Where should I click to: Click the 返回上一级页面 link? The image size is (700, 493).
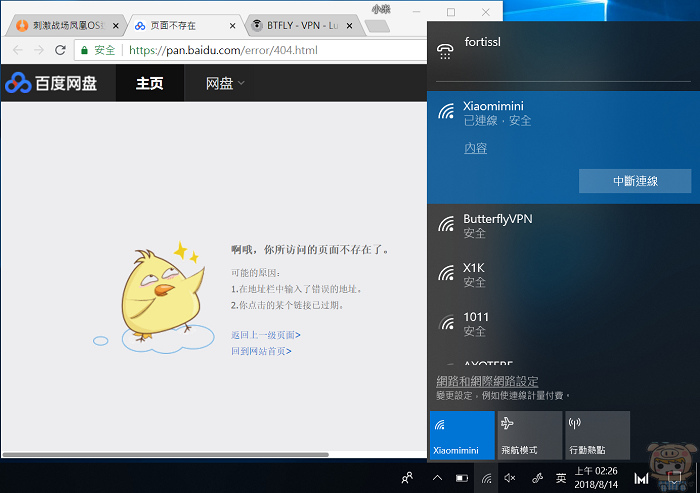point(265,335)
